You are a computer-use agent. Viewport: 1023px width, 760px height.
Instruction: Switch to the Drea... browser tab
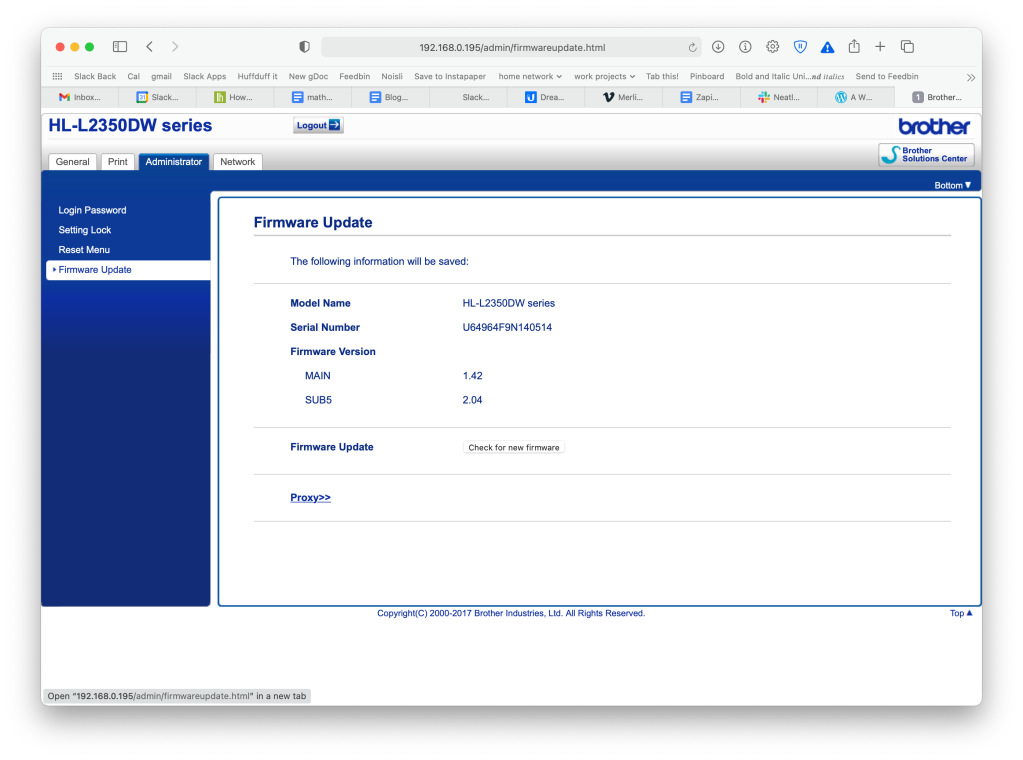545,97
